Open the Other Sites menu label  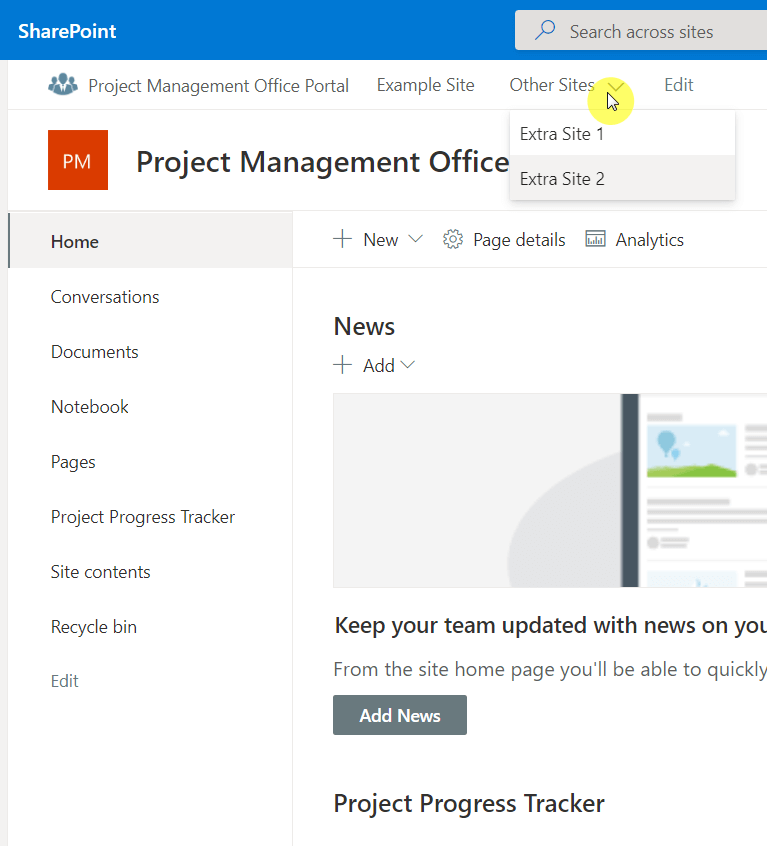coord(552,85)
